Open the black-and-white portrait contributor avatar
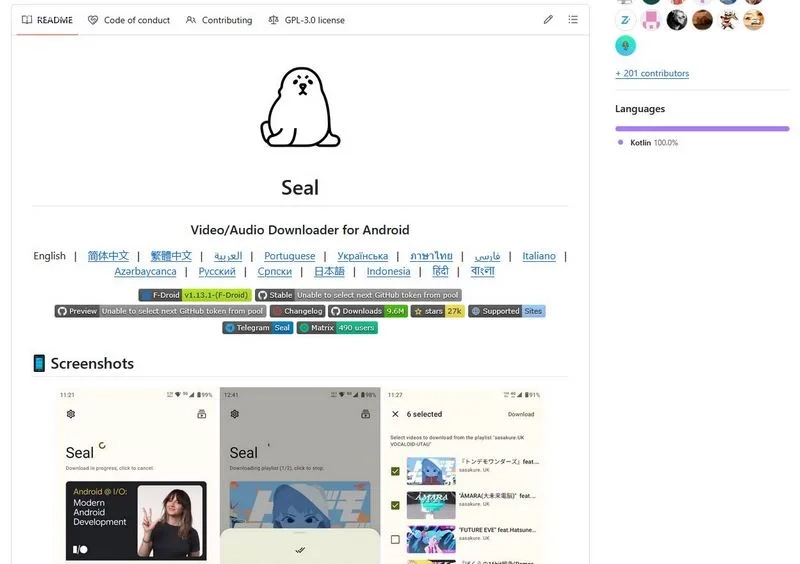Viewport: 800px width, 564px height. 677,20
